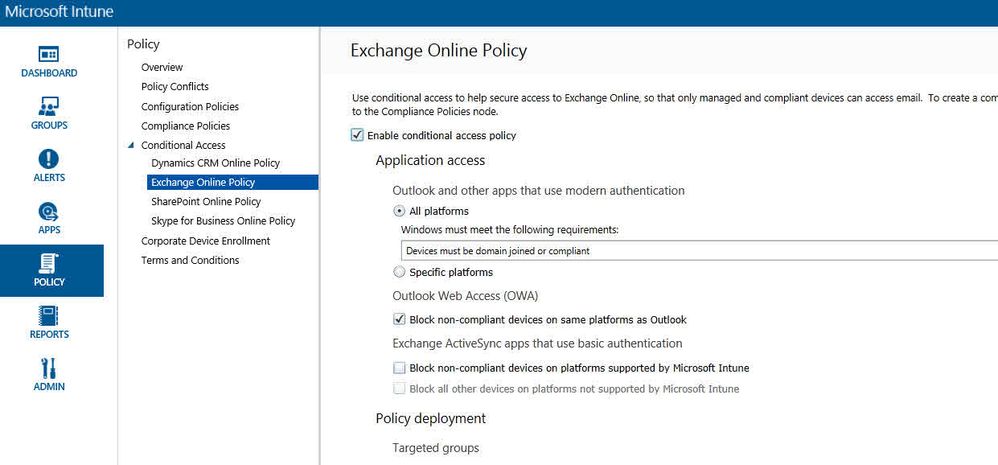Viewport: 998px width, 465px height.
Task: Click the Targeted groups label
Action: pyautogui.click(x=436, y=448)
